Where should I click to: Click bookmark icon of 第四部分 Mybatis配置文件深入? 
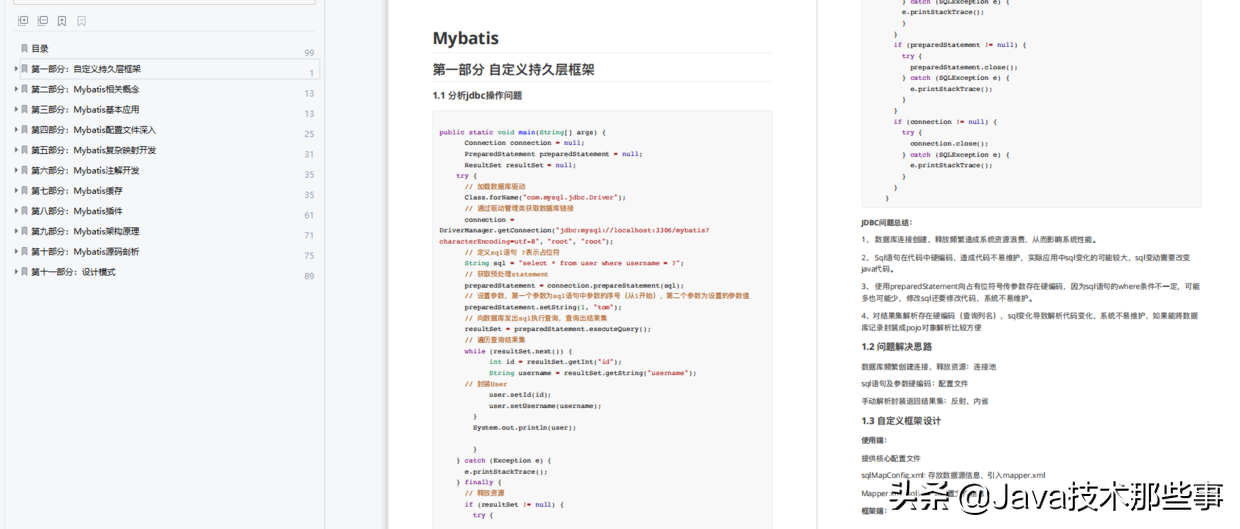pos(24,130)
